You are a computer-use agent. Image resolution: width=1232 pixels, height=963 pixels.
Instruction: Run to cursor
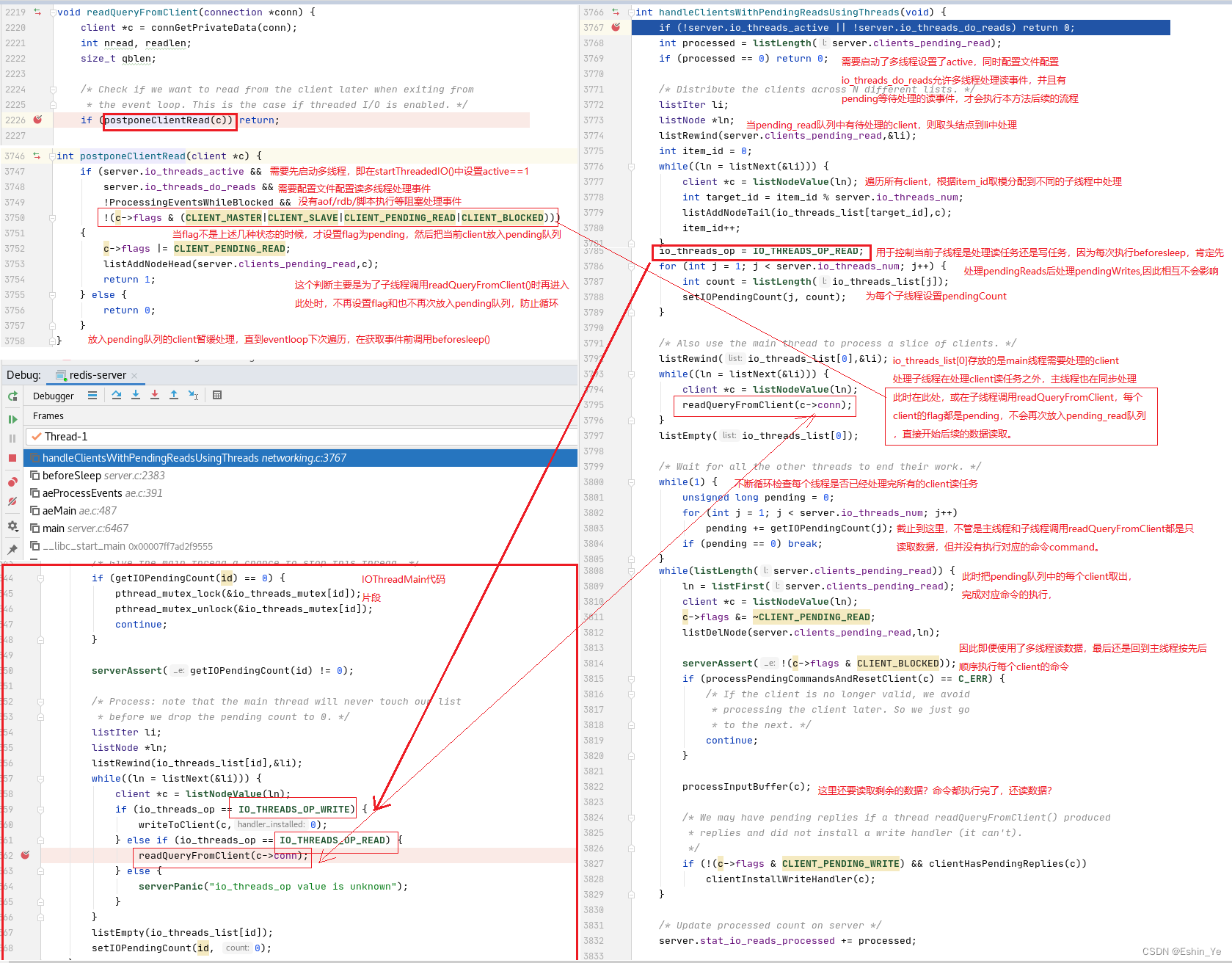coord(193,395)
